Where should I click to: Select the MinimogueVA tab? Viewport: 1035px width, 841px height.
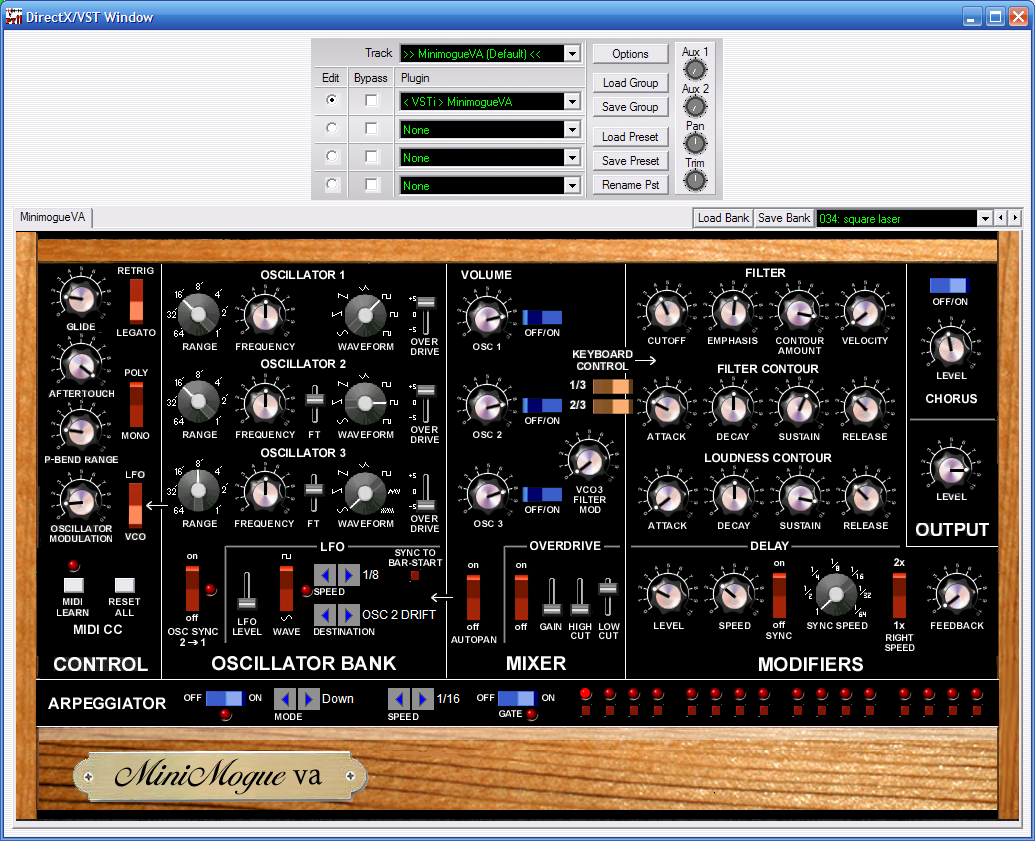pyautogui.click(x=53, y=217)
